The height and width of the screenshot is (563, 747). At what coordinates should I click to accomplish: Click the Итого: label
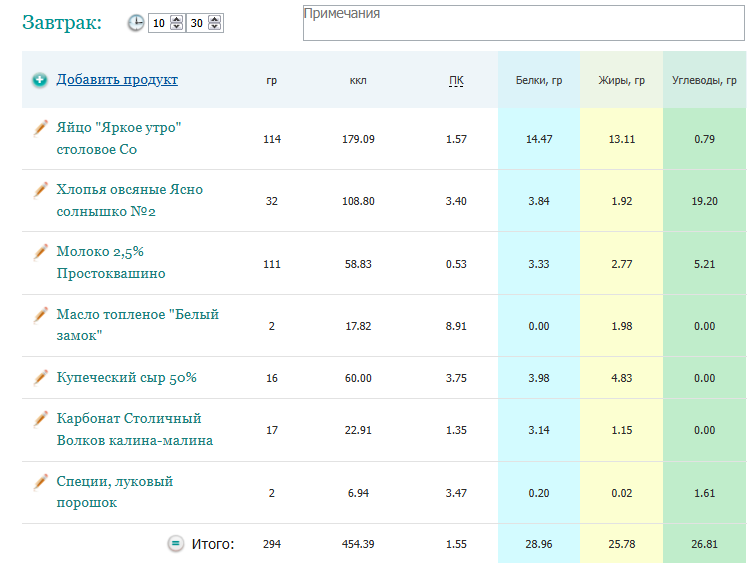[213, 544]
